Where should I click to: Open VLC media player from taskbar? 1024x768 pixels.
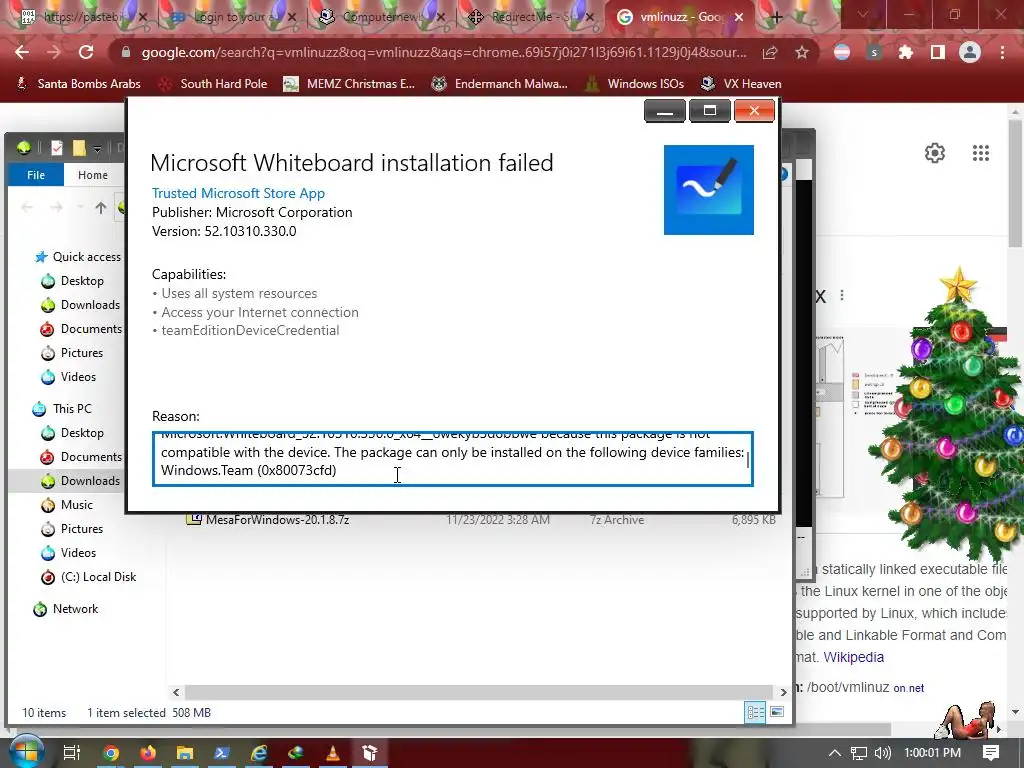(x=332, y=752)
